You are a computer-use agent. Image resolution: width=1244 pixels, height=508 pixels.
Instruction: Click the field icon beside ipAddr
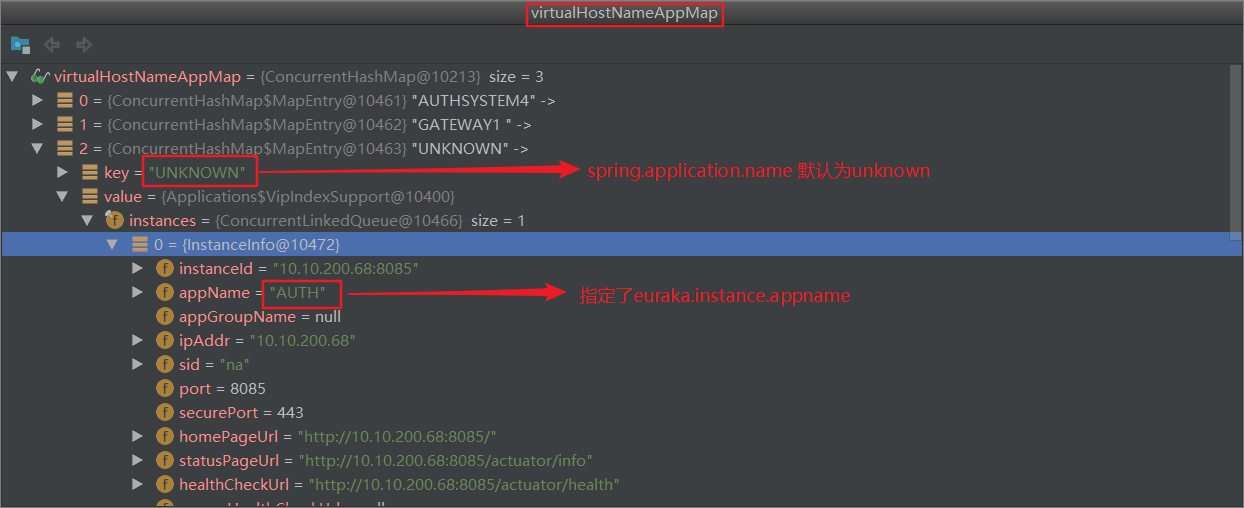(x=165, y=341)
